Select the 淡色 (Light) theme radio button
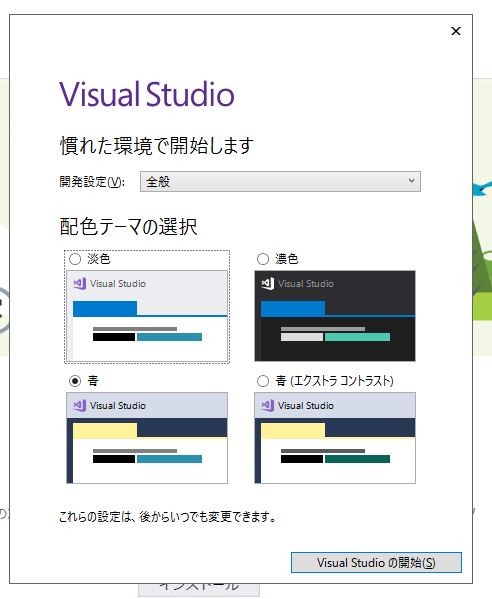 tap(75, 259)
